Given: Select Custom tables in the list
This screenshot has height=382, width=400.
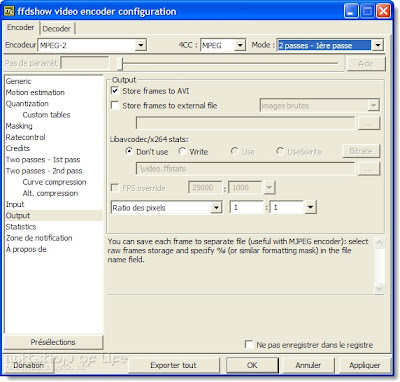Looking at the screenshot, I should pos(46,115).
